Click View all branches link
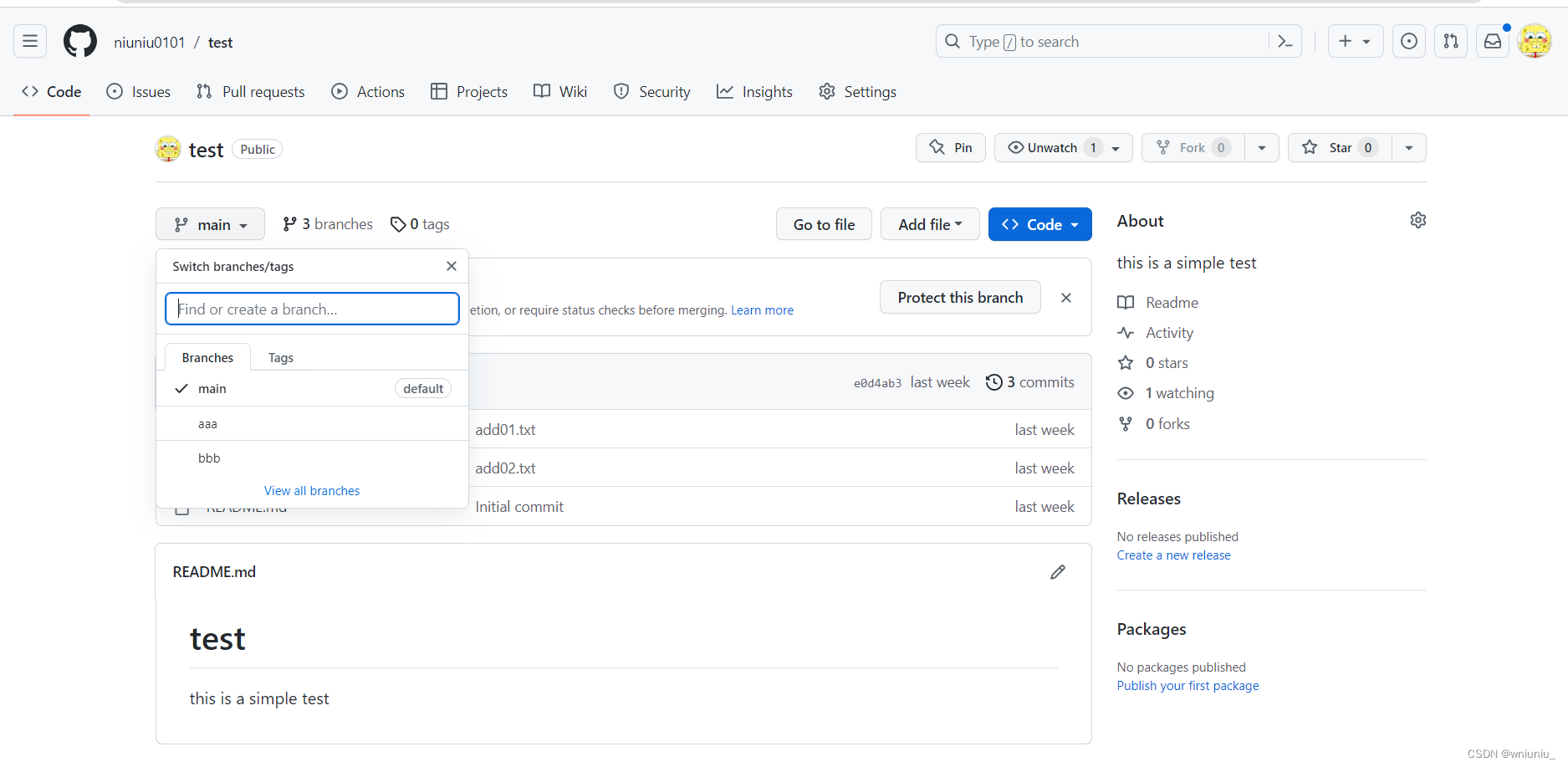Screen dimensions: 1568x767 point(312,491)
